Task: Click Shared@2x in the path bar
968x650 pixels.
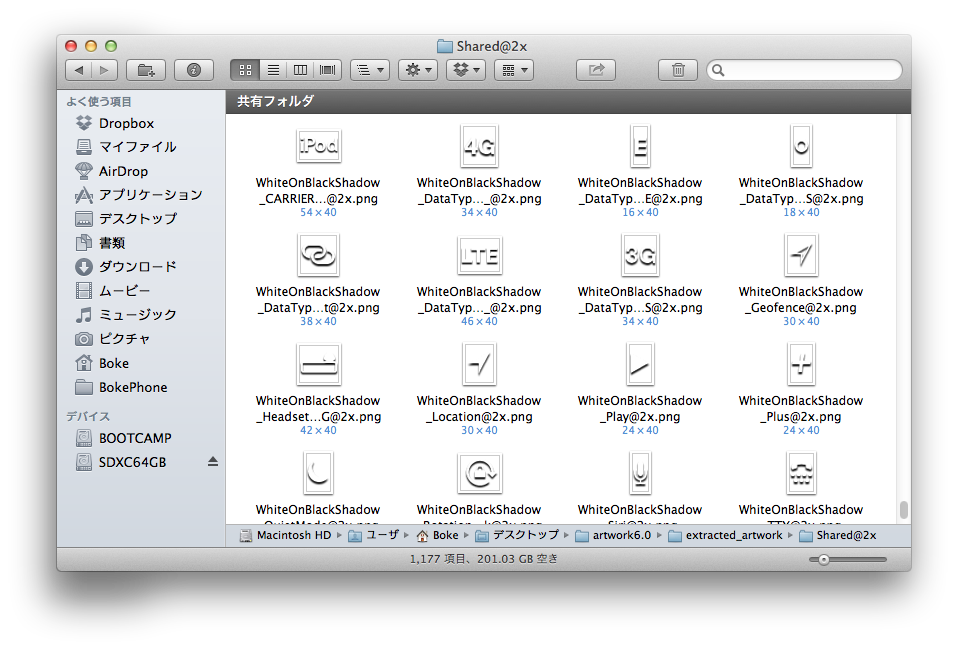Action: (838, 535)
